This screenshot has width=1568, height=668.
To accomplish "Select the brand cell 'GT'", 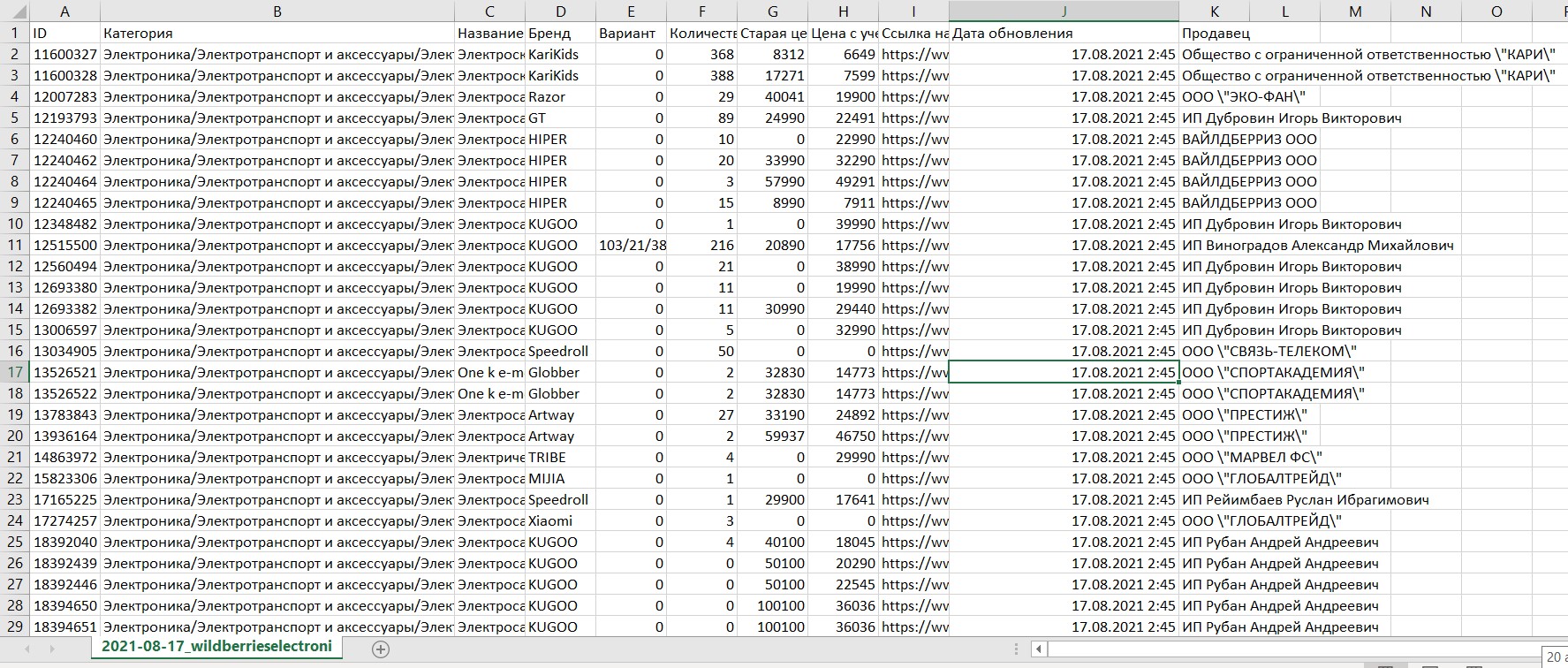I will coord(561,118).
